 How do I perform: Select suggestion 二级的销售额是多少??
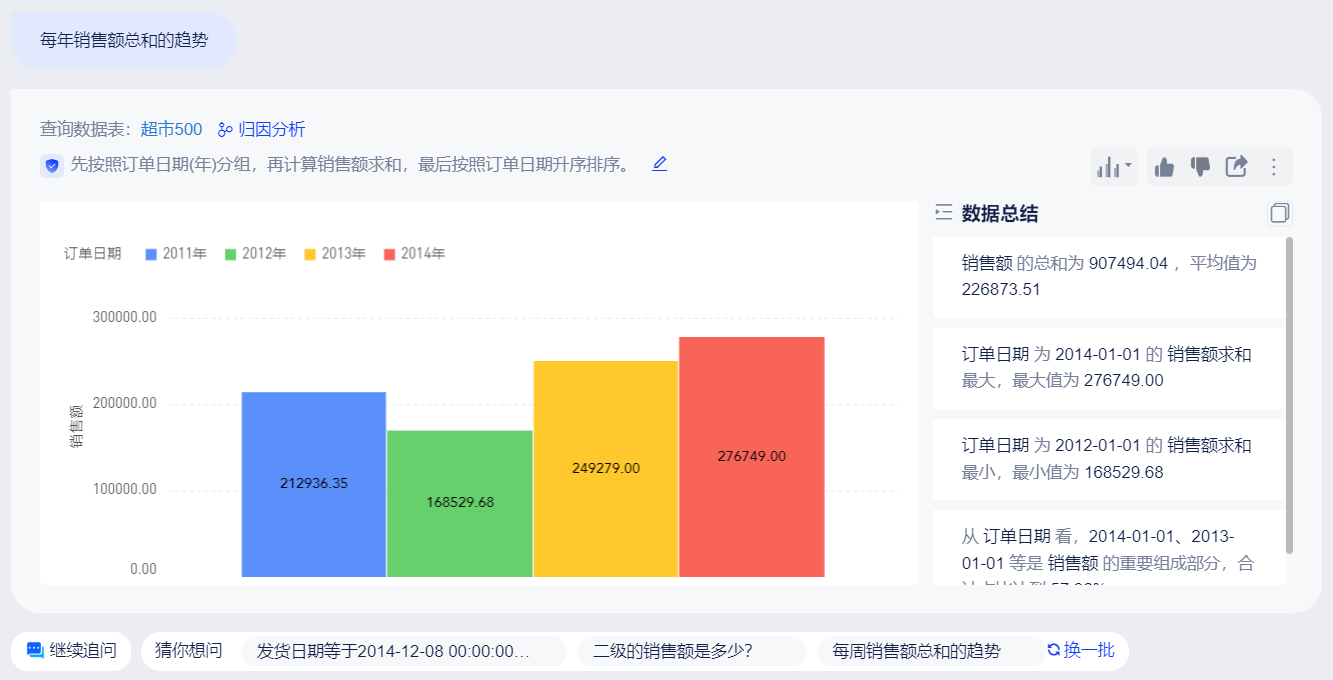(673, 652)
